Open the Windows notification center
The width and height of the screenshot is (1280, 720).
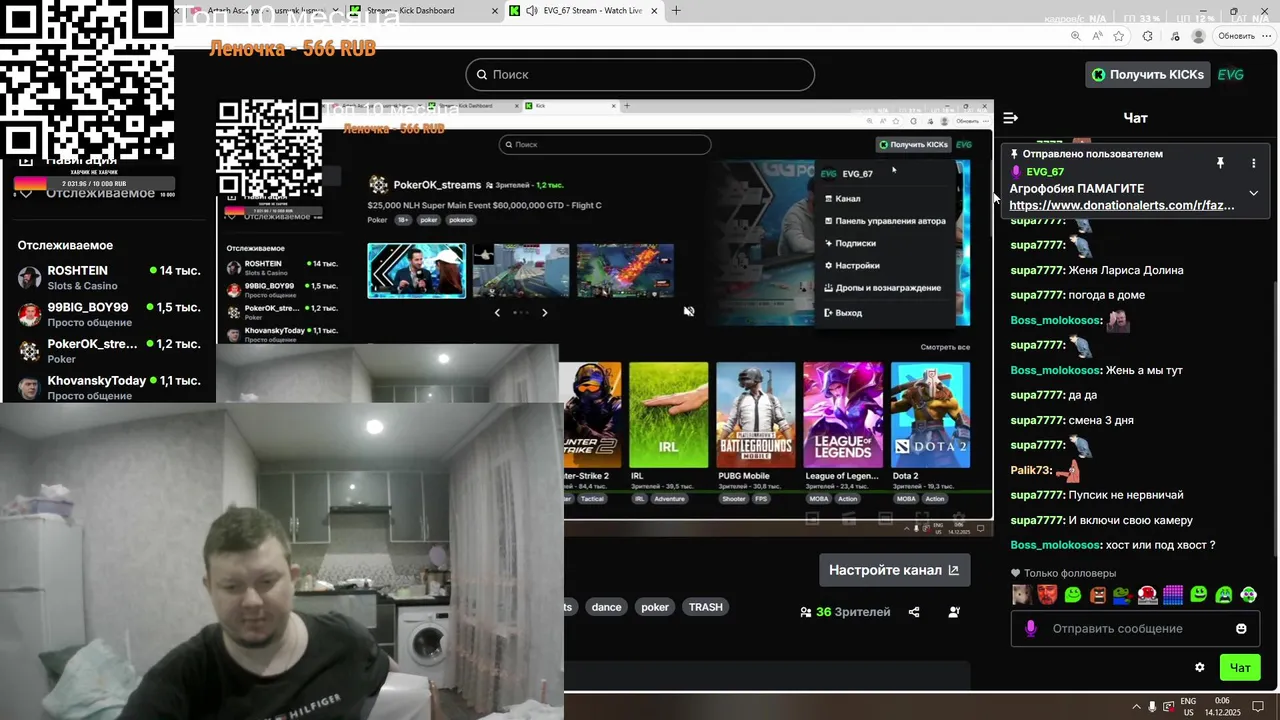coord(1259,707)
